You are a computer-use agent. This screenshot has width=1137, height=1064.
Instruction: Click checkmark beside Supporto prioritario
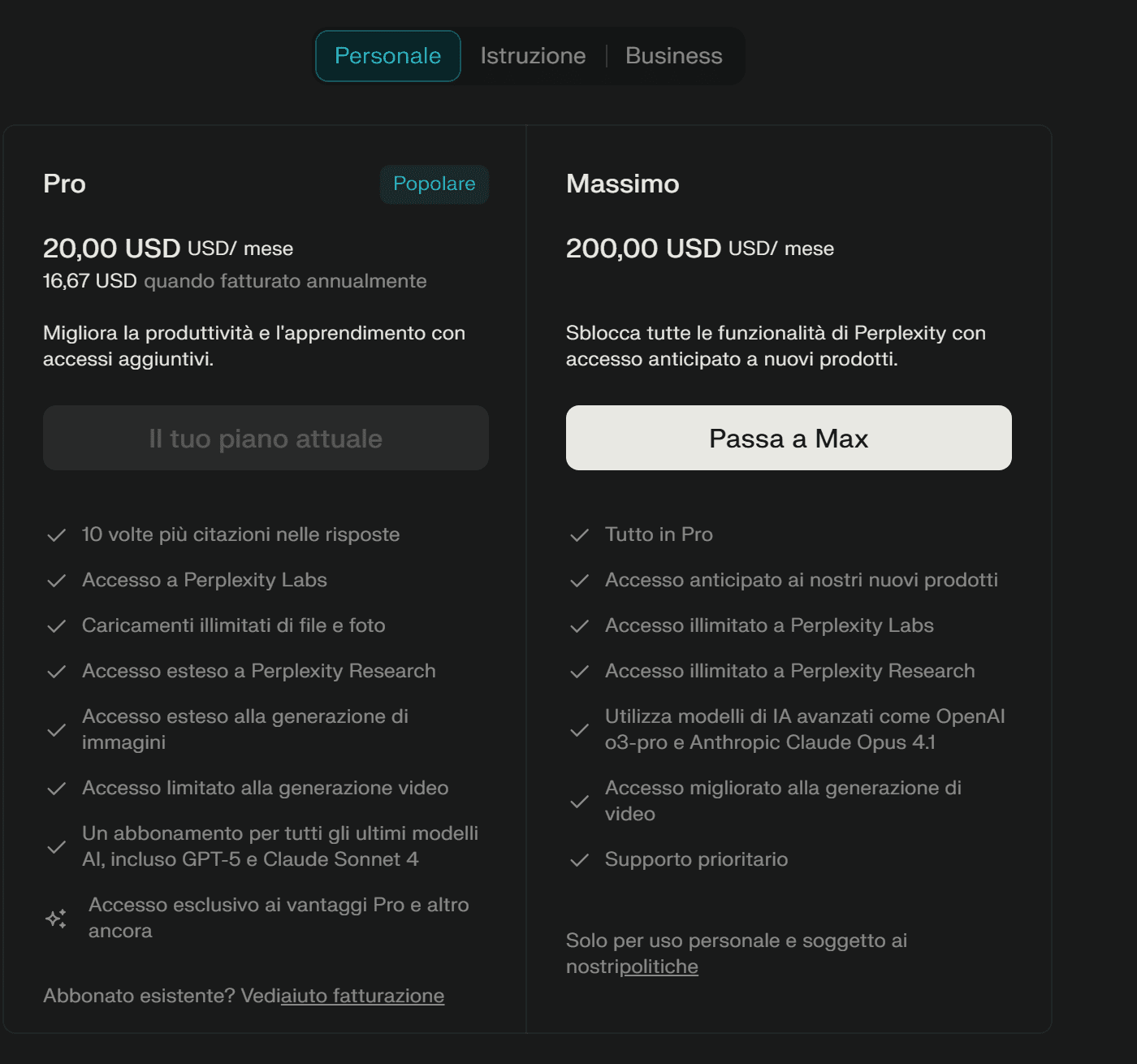pyautogui.click(x=579, y=860)
